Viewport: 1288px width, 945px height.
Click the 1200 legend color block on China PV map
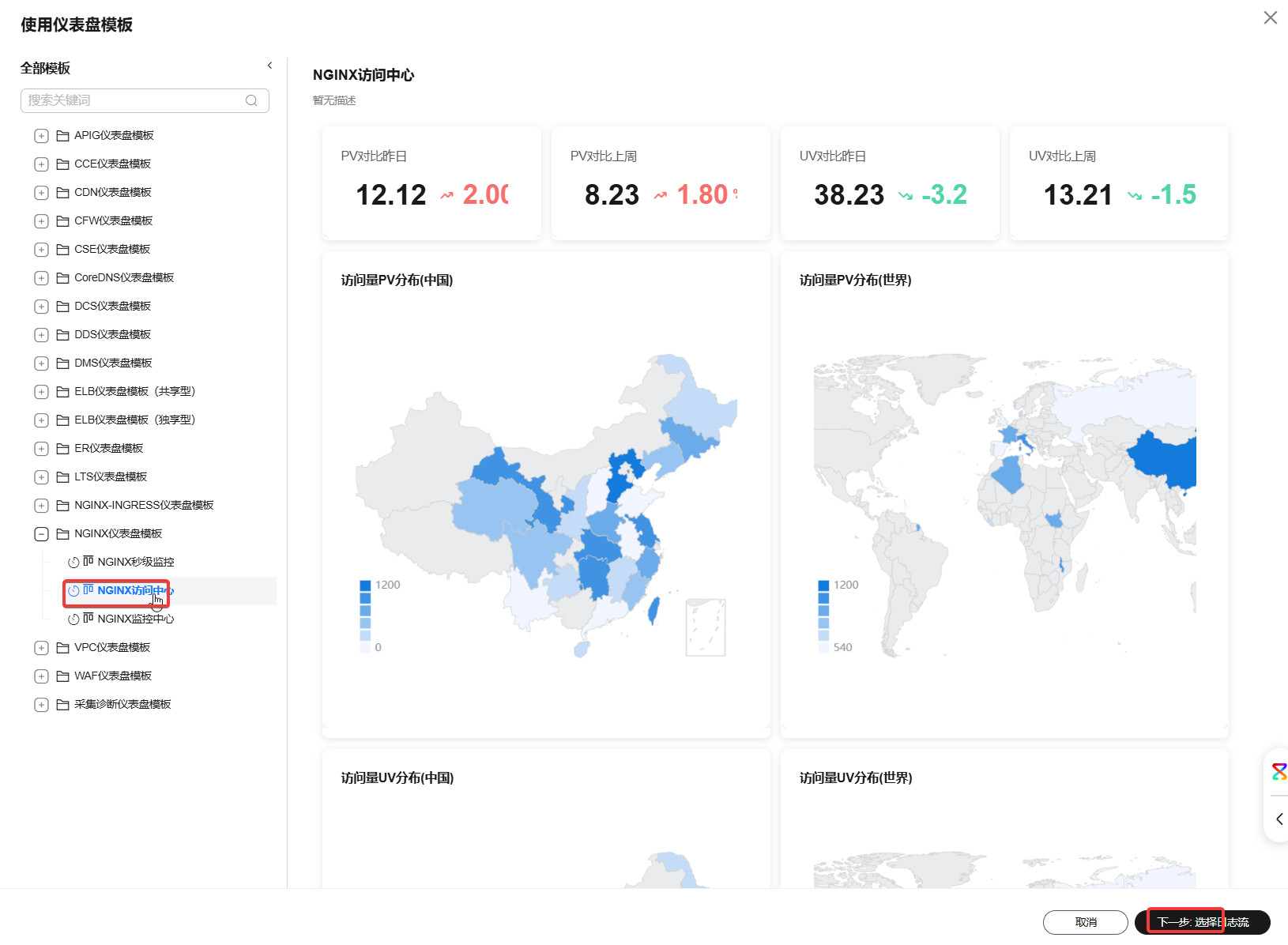tap(365, 585)
